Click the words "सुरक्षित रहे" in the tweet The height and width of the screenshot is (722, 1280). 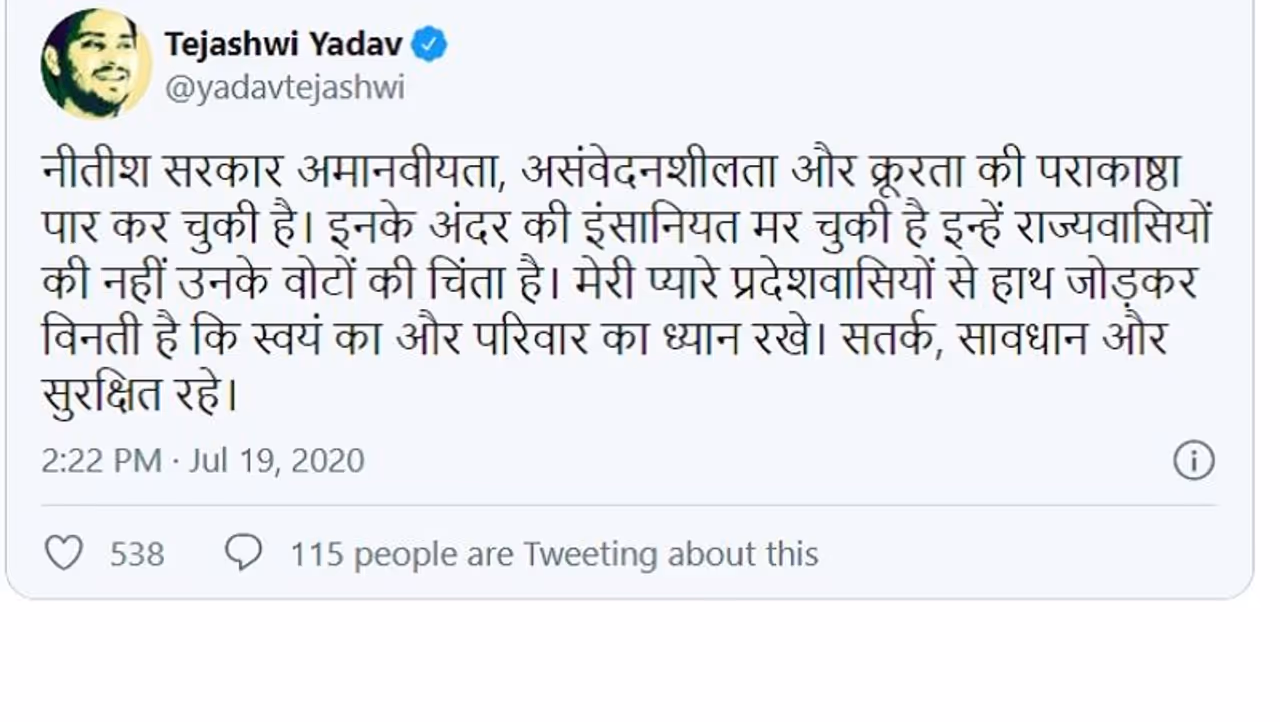(x=138, y=394)
